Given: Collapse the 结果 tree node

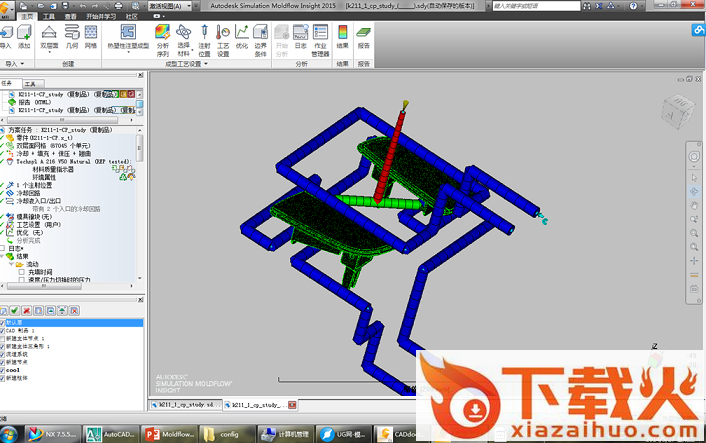Looking at the screenshot, I should tap(2, 256).
